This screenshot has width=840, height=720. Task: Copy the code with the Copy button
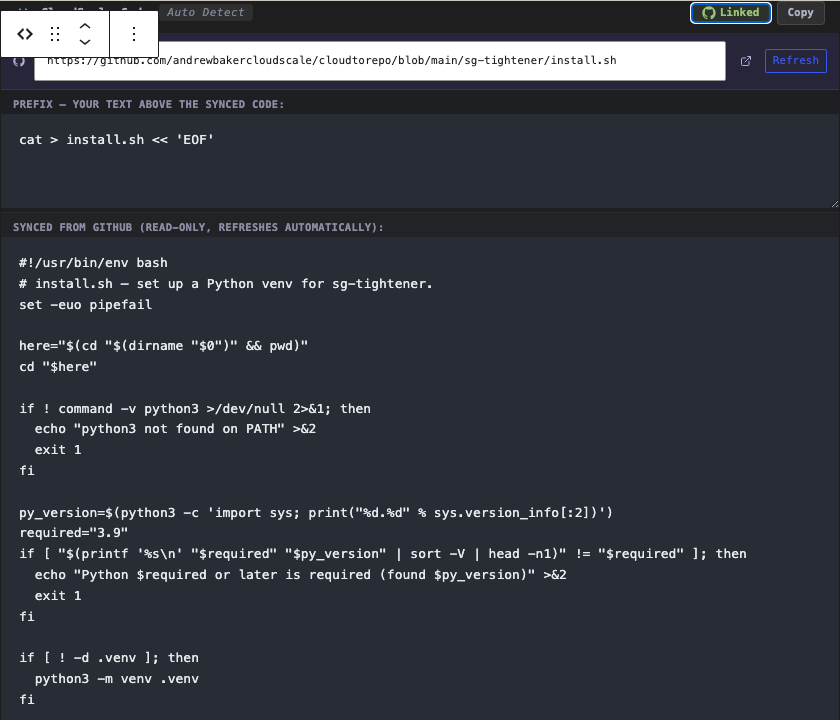(800, 12)
